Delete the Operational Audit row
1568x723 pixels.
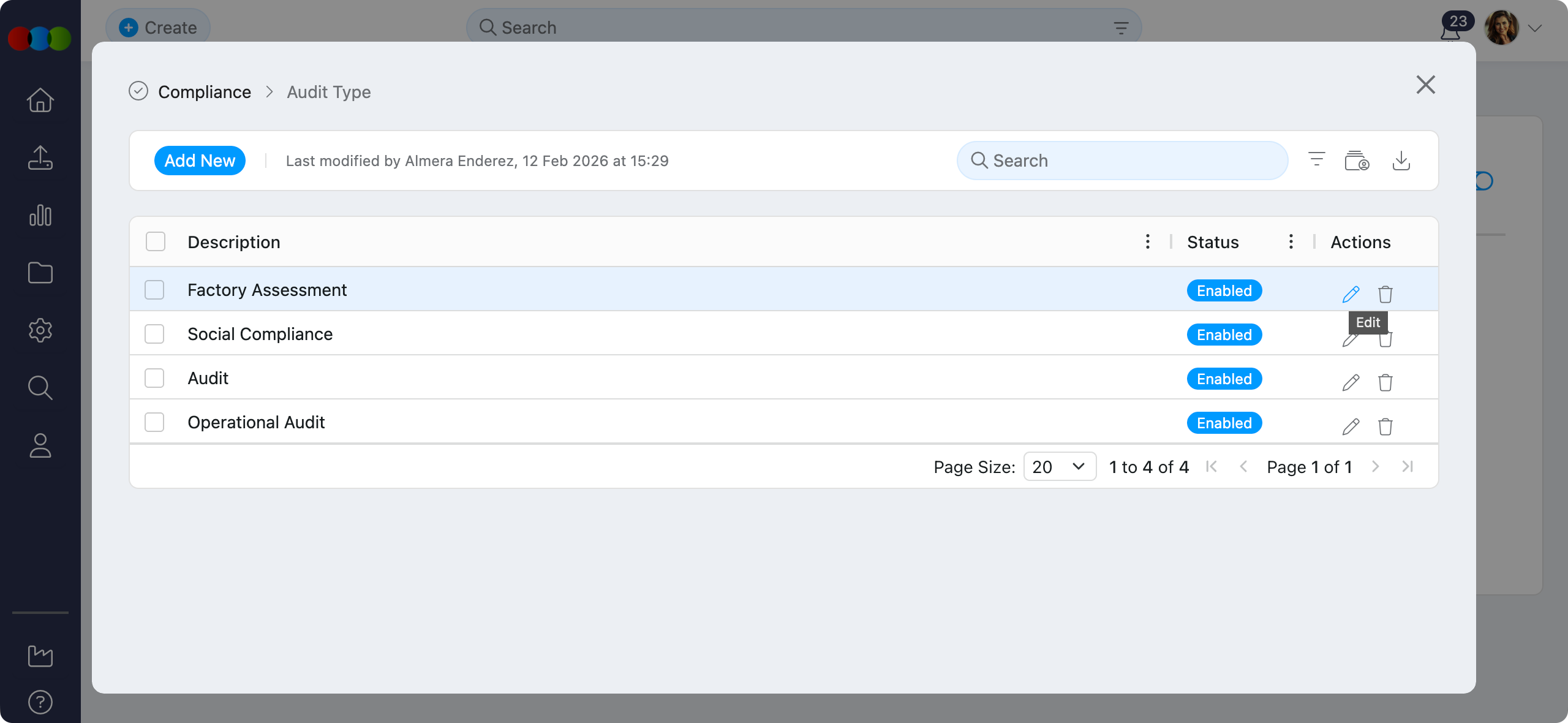(x=1385, y=426)
